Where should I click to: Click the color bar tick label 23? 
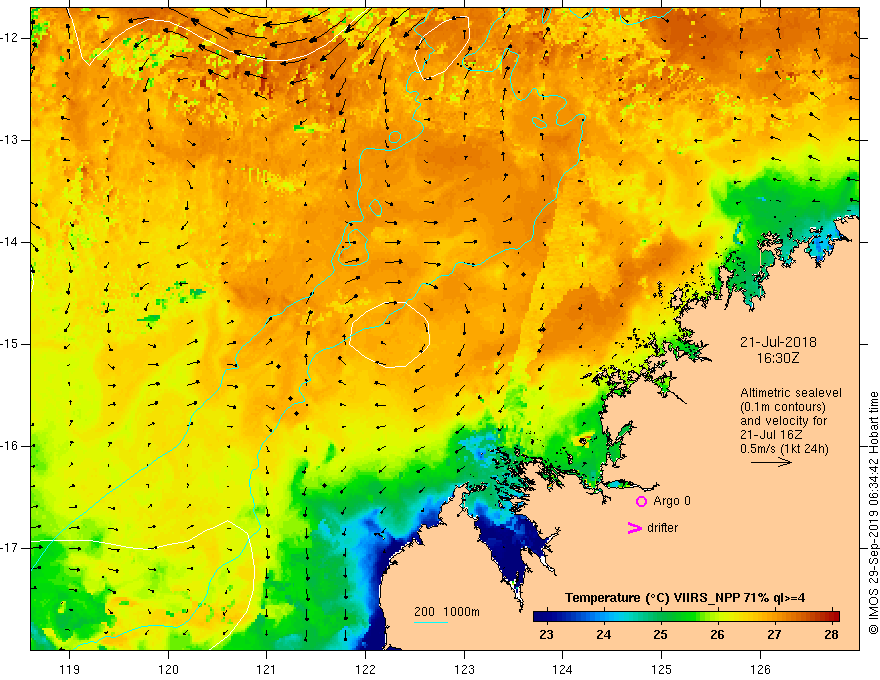point(546,635)
